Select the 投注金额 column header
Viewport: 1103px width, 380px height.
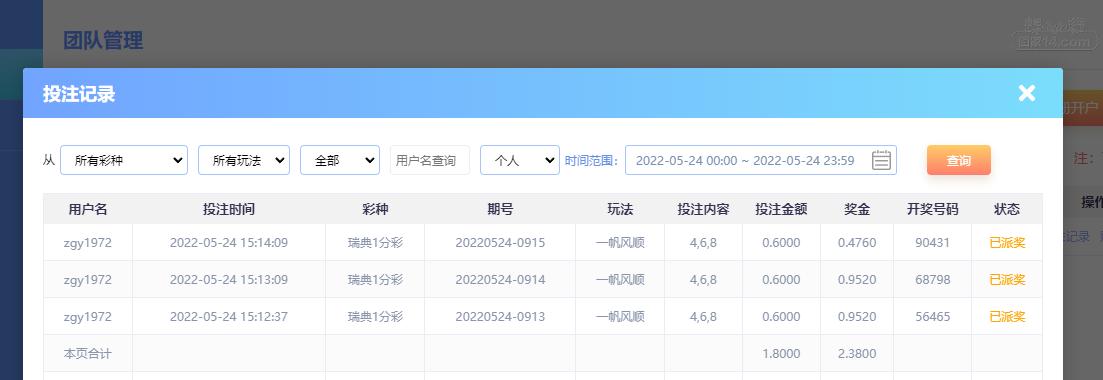click(x=781, y=209)
